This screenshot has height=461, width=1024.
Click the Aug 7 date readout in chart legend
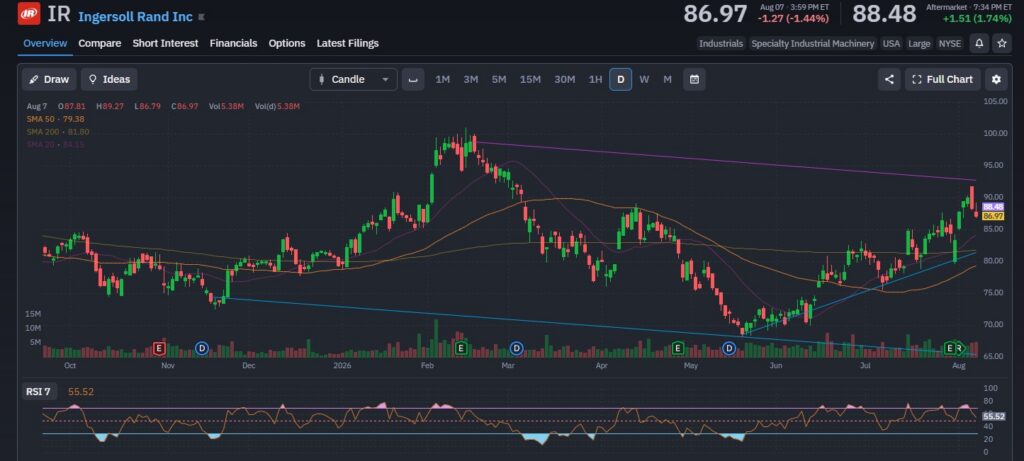(x=37, y=106)
